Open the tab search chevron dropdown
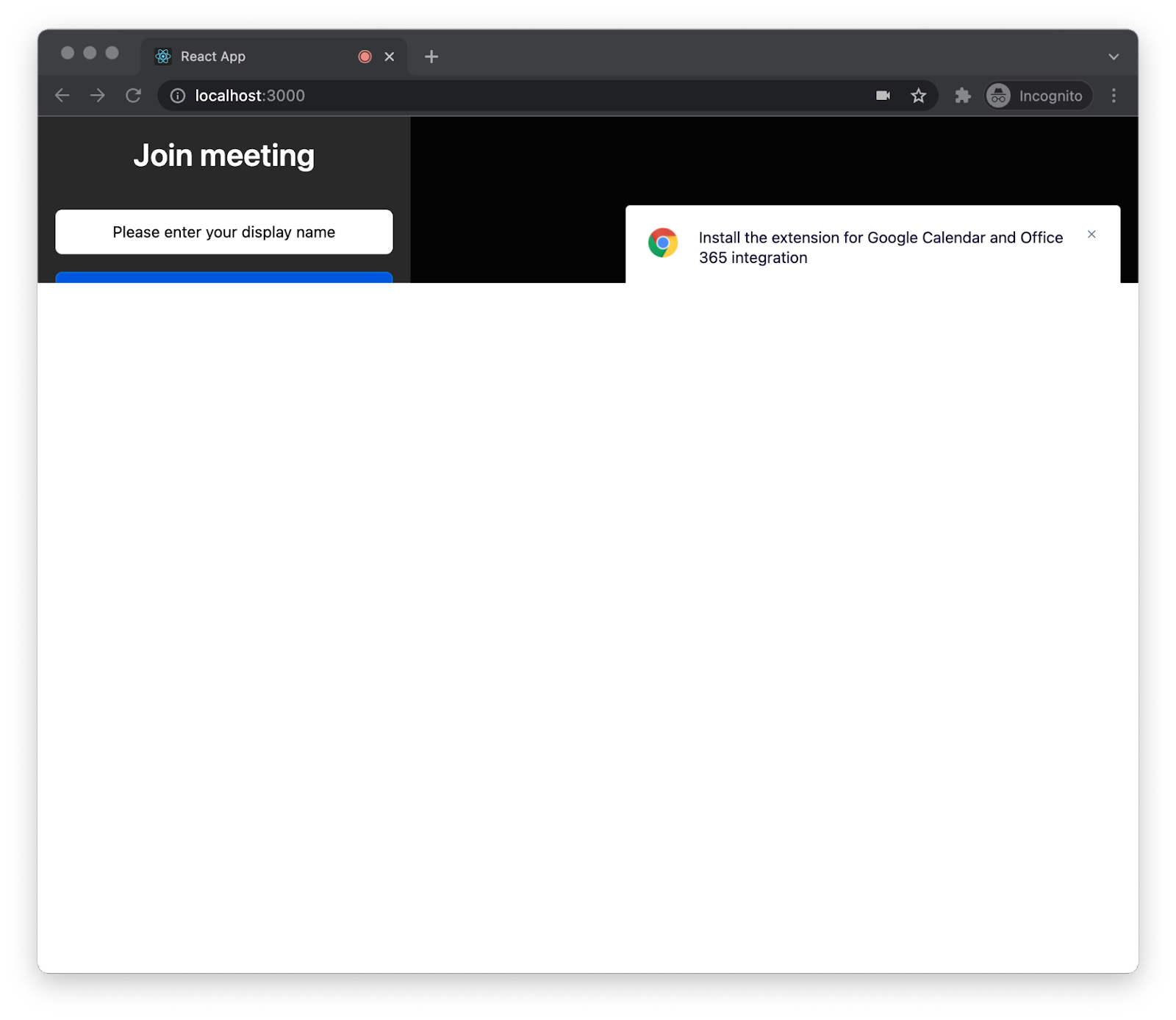This screenshot has height=1020, width=1176. click(x=1114, y=56)
